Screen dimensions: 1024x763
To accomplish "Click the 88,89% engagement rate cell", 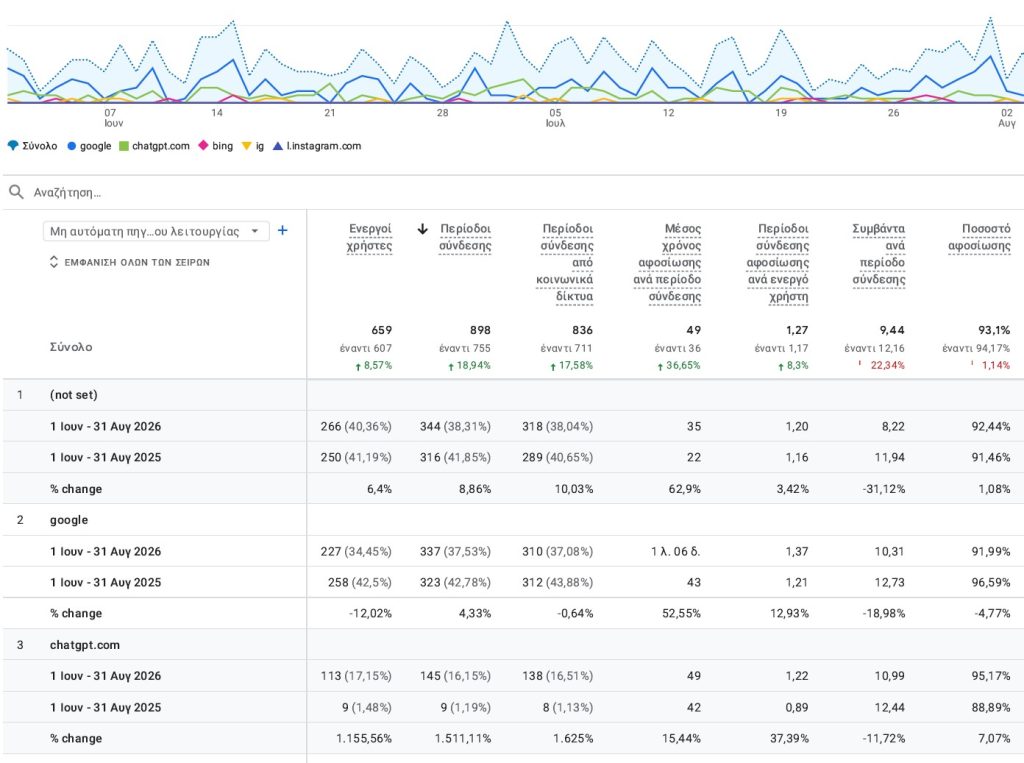I will (x=991, y=707).
